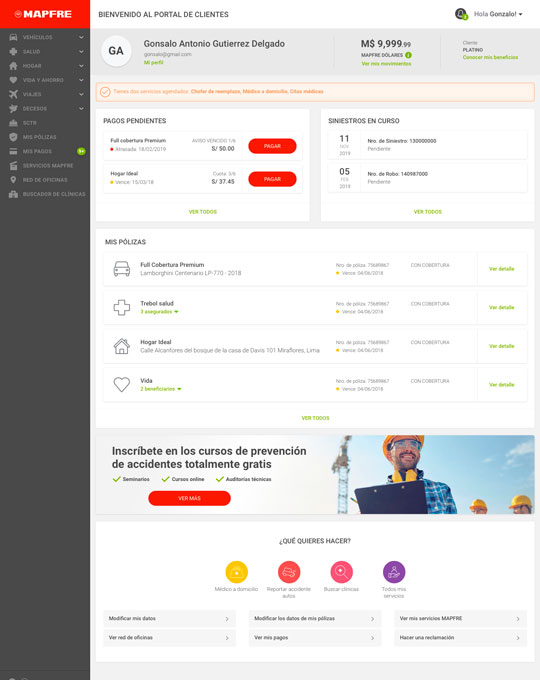Screen dimensions: 540x680
Task: Expand the Vehículos sidebar section
Action: [45, 37]
